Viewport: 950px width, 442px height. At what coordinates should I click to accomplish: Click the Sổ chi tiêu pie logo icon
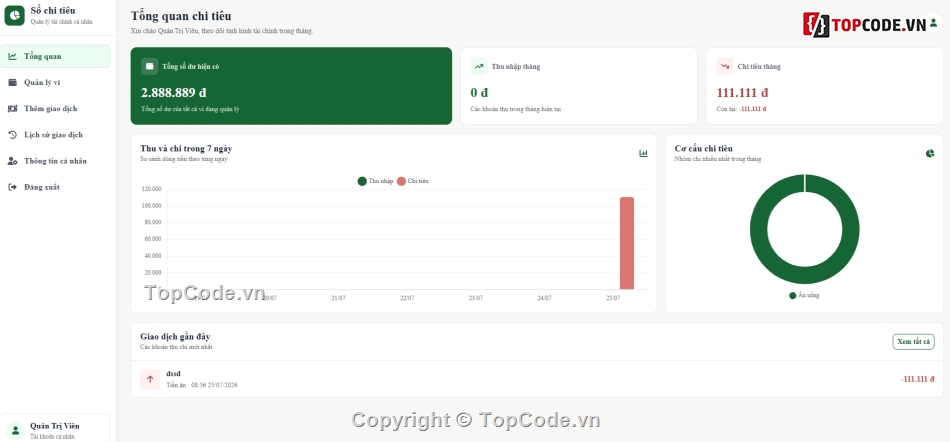tap(15, 15)
